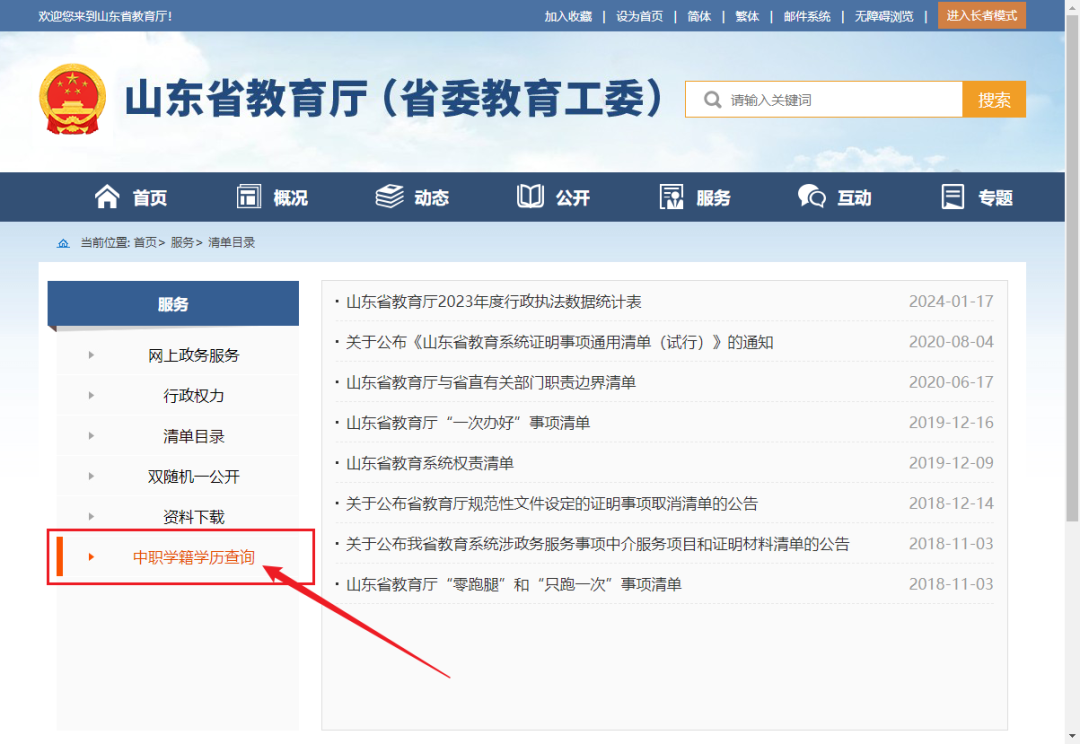1080x744 pixels.
Task: Click the orange 搜索 button
Action: tap(994, 99)
